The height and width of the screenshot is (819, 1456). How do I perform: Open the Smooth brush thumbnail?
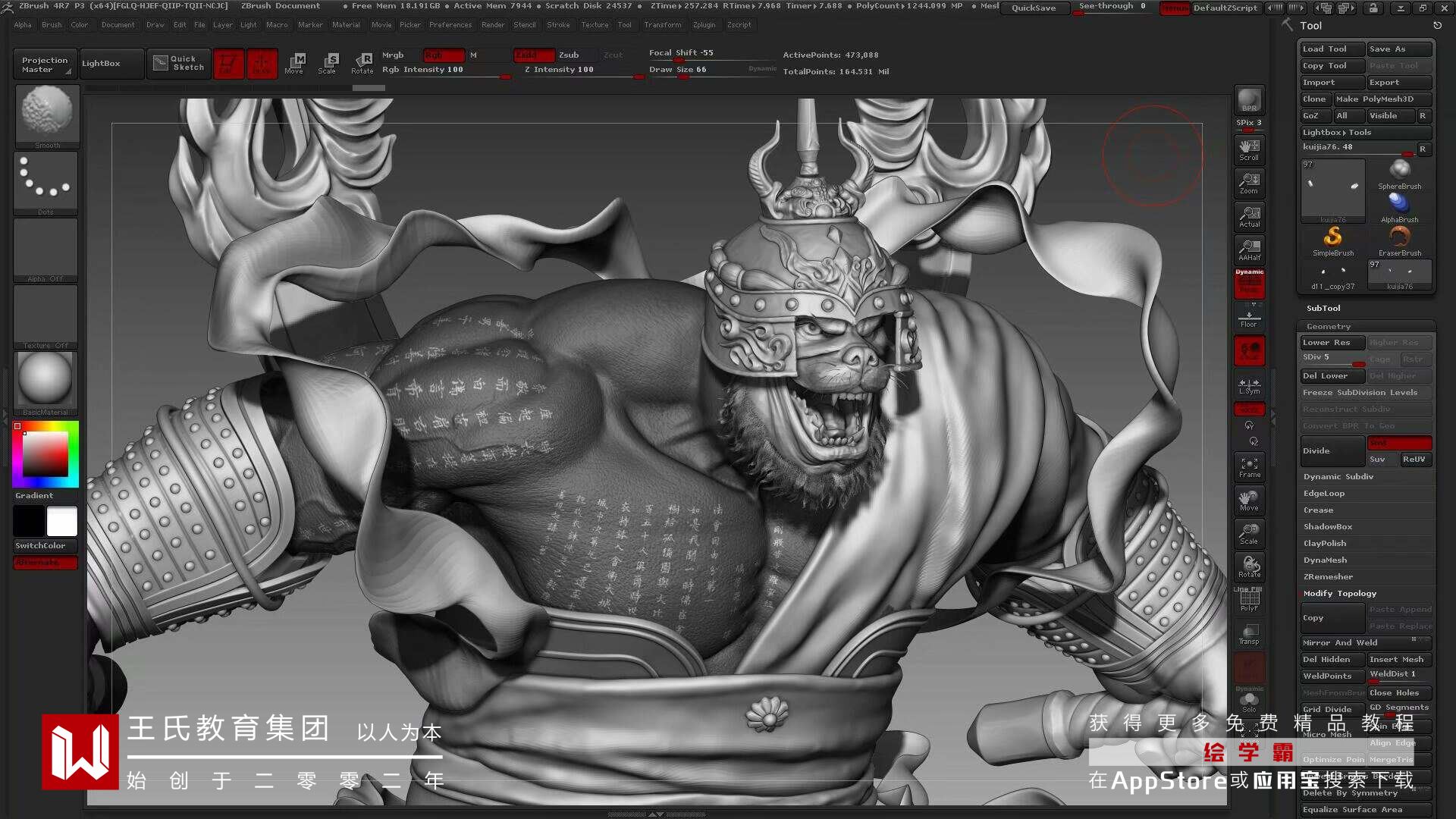(47, 114)
